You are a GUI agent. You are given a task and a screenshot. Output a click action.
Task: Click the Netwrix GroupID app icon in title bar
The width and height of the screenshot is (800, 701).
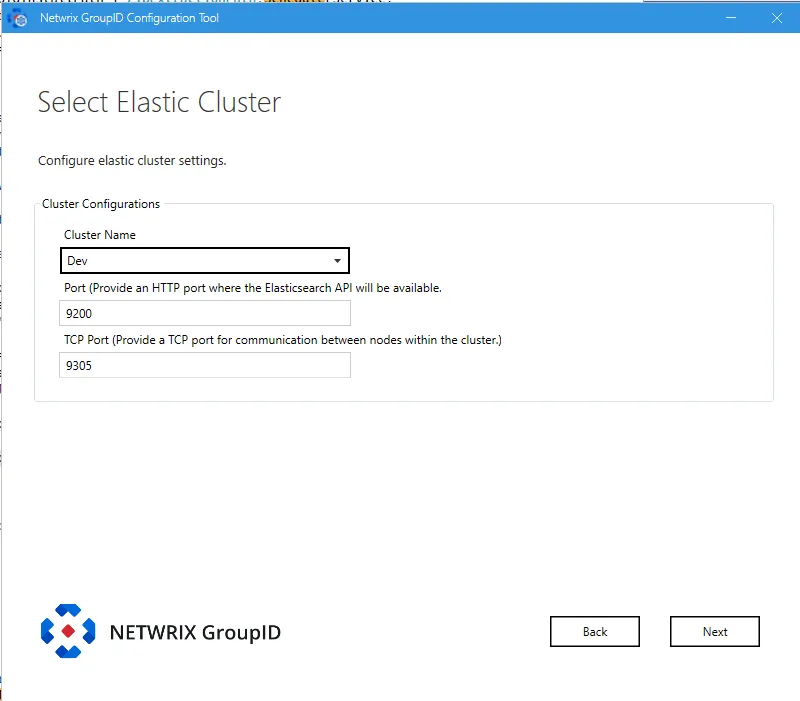(18, 18)
